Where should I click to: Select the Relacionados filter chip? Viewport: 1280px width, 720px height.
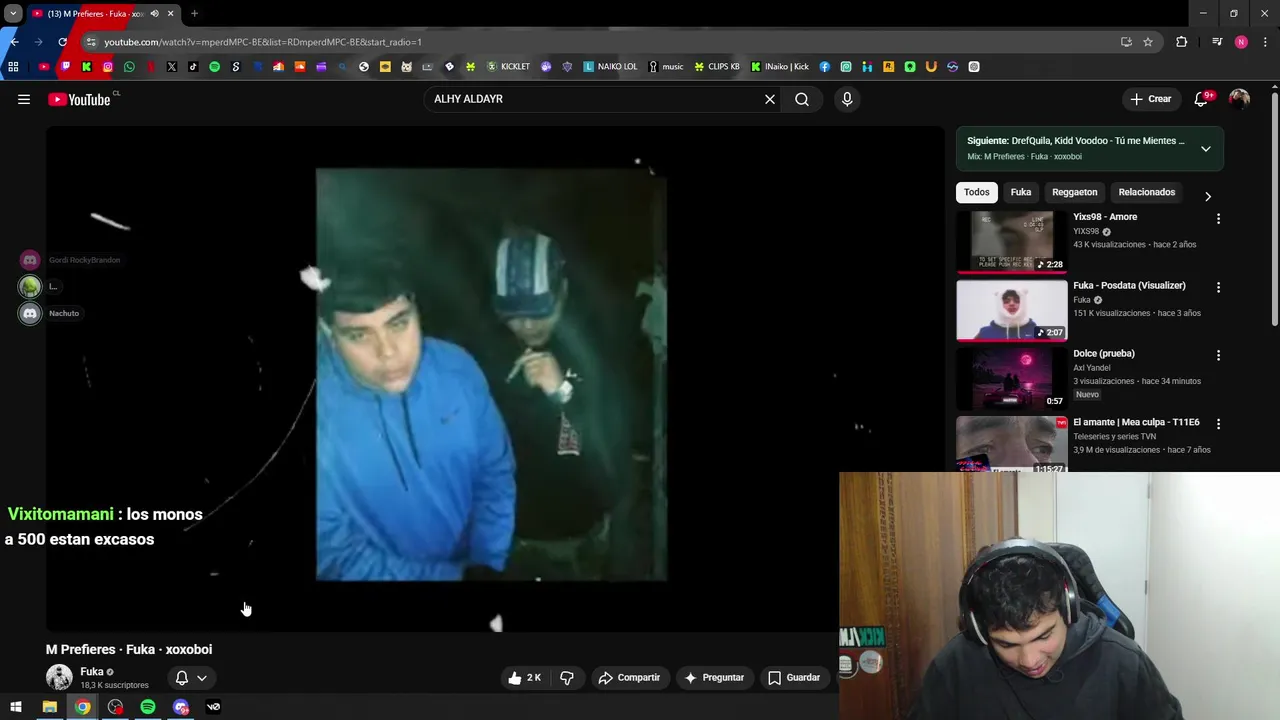(x=1147, y=192)
